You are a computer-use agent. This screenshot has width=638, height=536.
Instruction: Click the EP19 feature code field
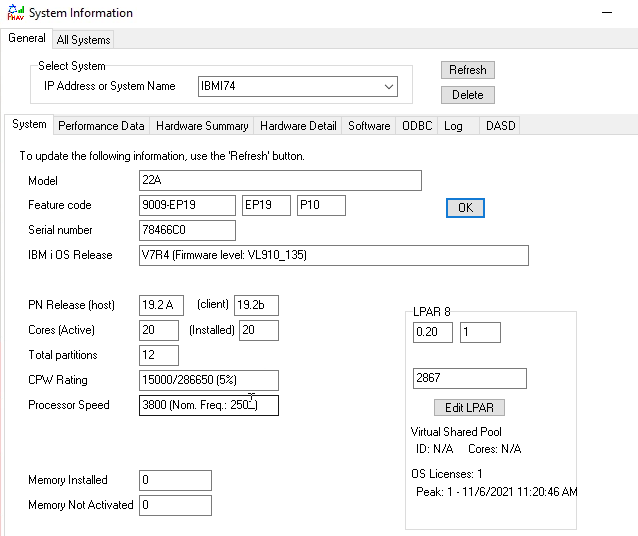pyautogui.click(x=267, y=205)
